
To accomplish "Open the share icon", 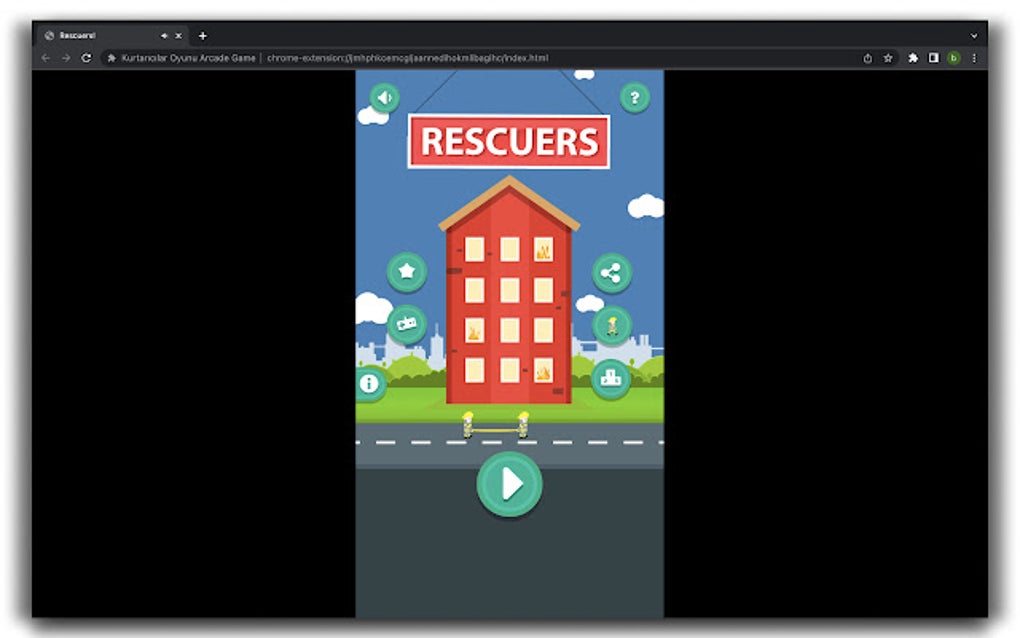I will pos(610,271).
